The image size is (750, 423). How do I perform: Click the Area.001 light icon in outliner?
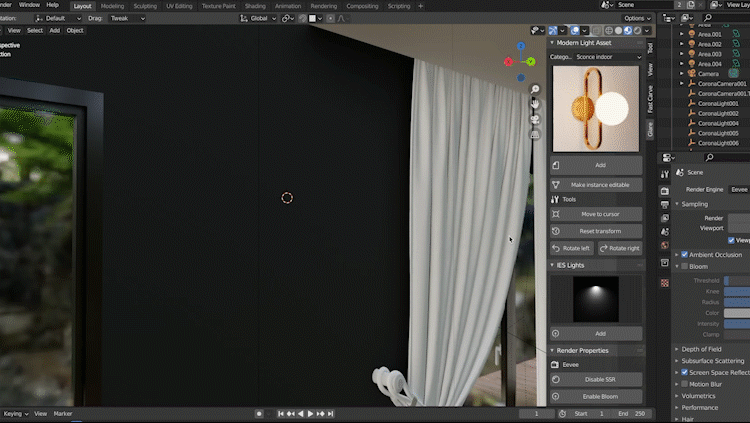(x=692, y=34)
